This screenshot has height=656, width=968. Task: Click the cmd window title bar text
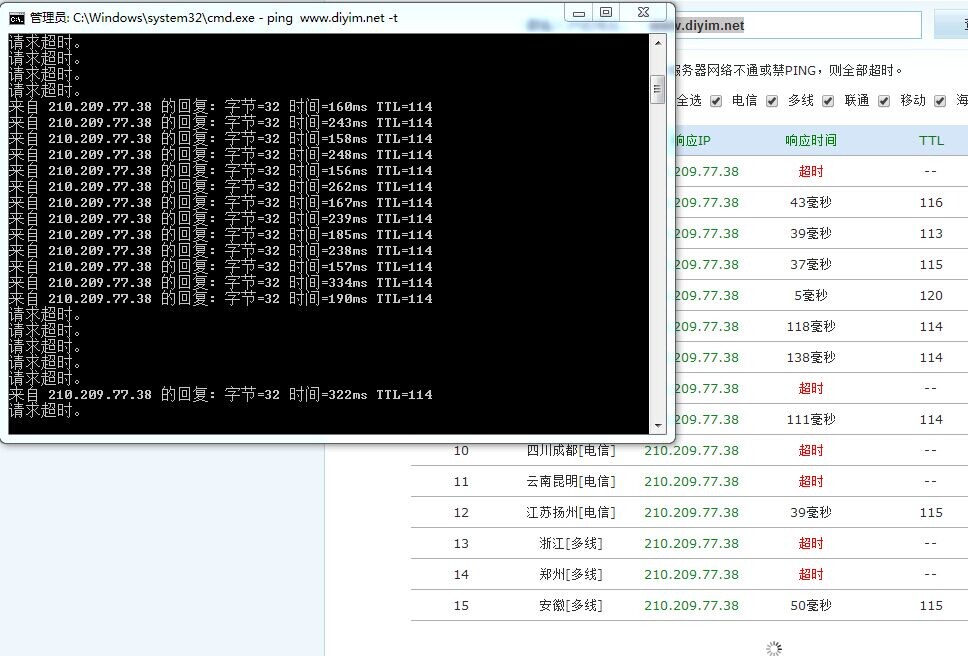pyautogui.click(x=214, y=18)
